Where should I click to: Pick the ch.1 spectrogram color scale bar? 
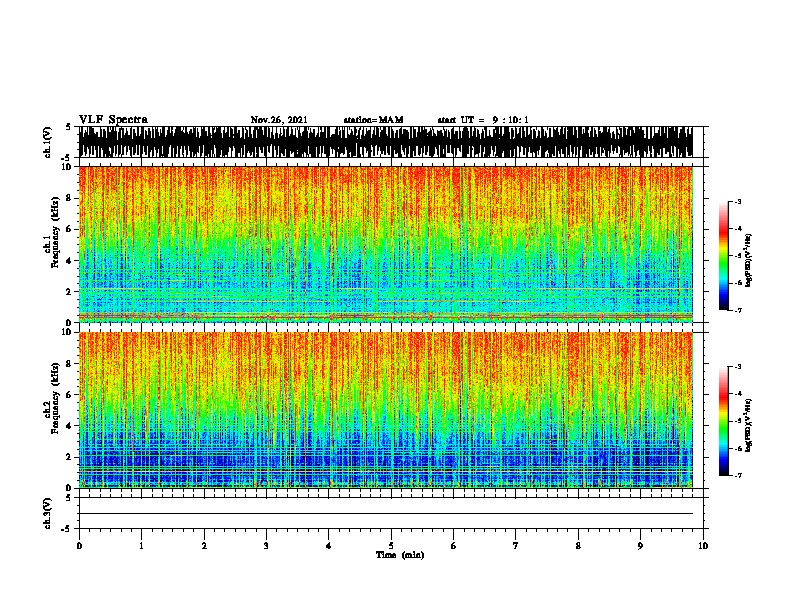(x=723, y=256)
